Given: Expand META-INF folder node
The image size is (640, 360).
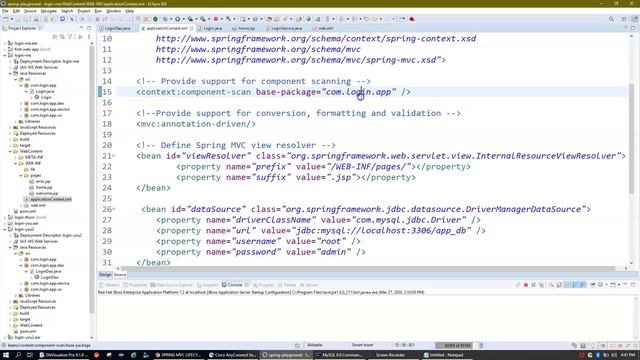Looking at the screenshot, I should click(16, 157).
